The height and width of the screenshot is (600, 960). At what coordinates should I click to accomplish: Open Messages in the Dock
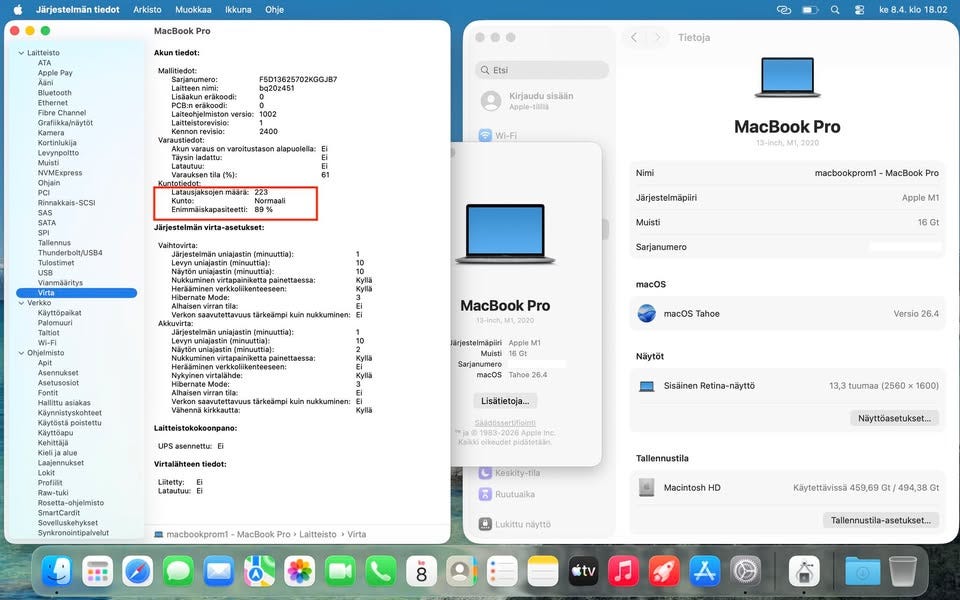[x=178, y=572]
